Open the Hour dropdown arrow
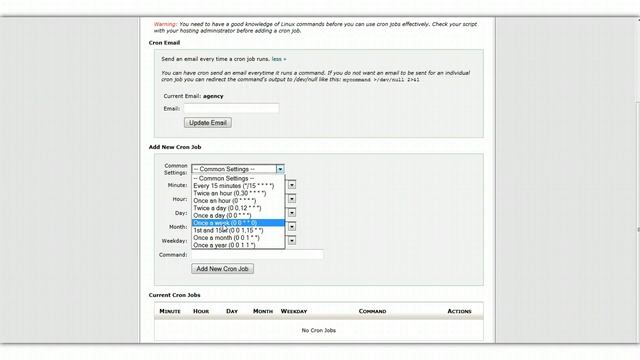 pyautogui.click(x=292, y=199)
